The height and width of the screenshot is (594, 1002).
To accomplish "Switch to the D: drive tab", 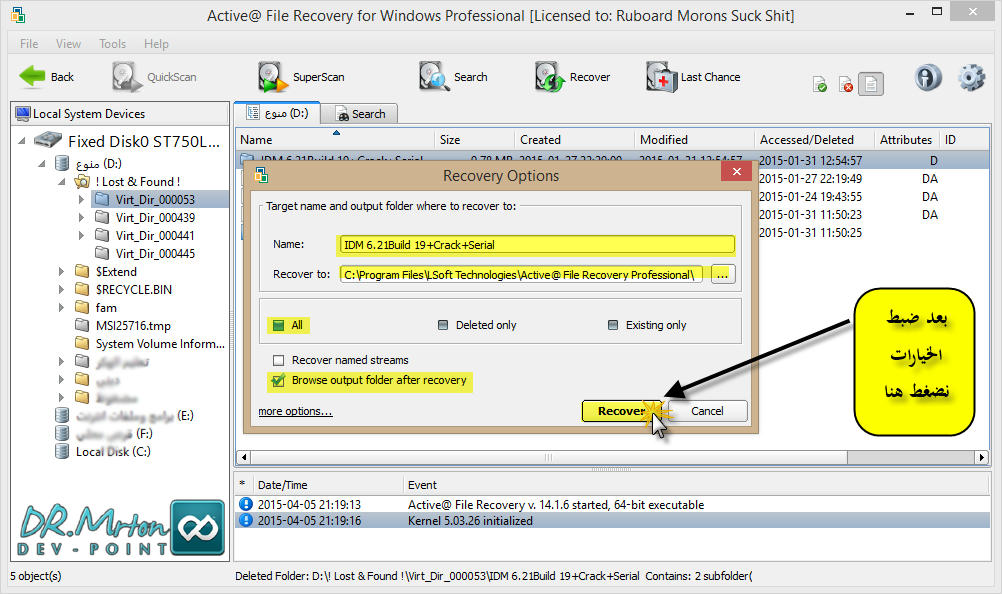I will click(x=277, y=113).
